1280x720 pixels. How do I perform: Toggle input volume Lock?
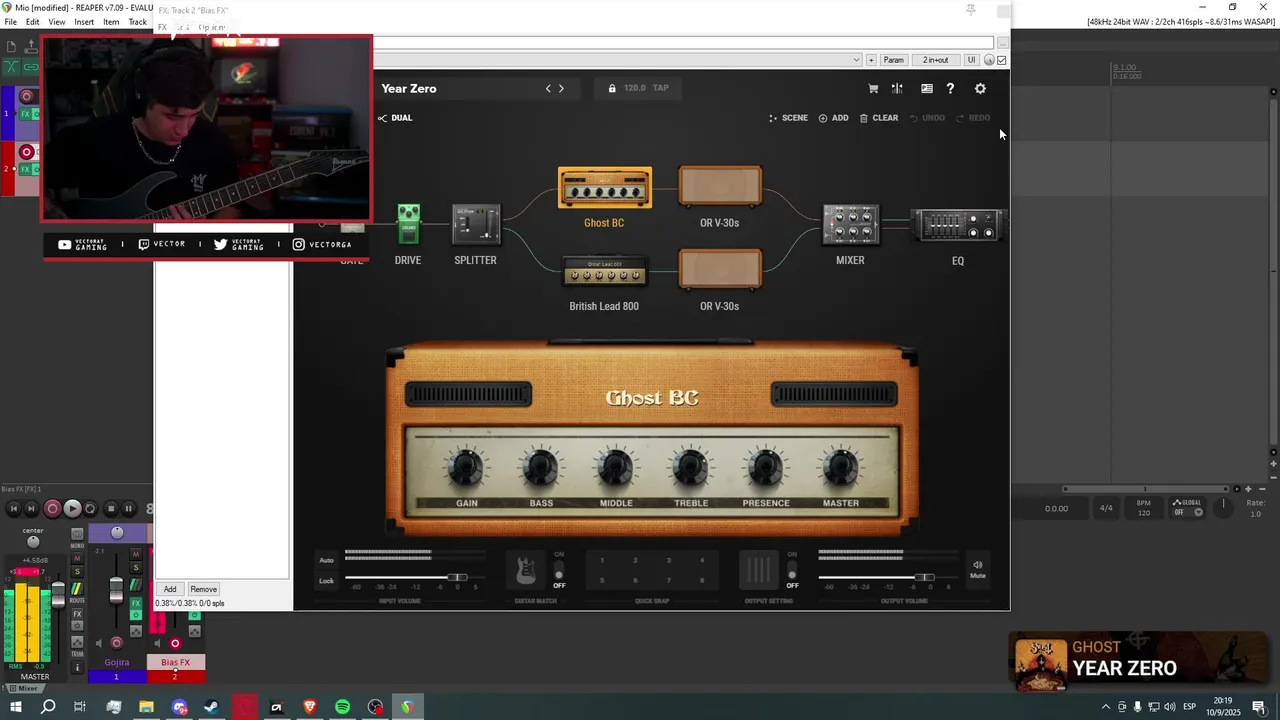point(326,580)
